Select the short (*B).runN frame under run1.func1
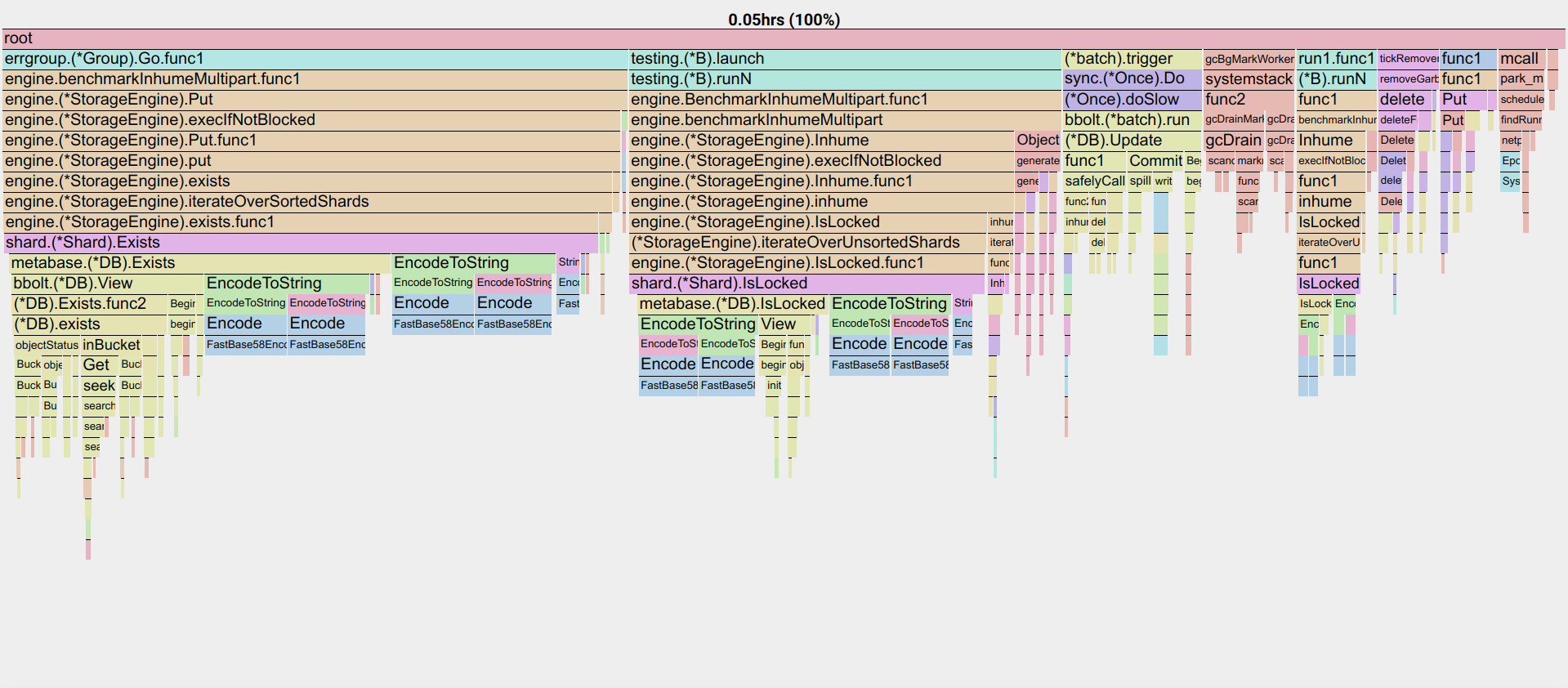Viewport: 1568px width, 688px height. 1337,79
